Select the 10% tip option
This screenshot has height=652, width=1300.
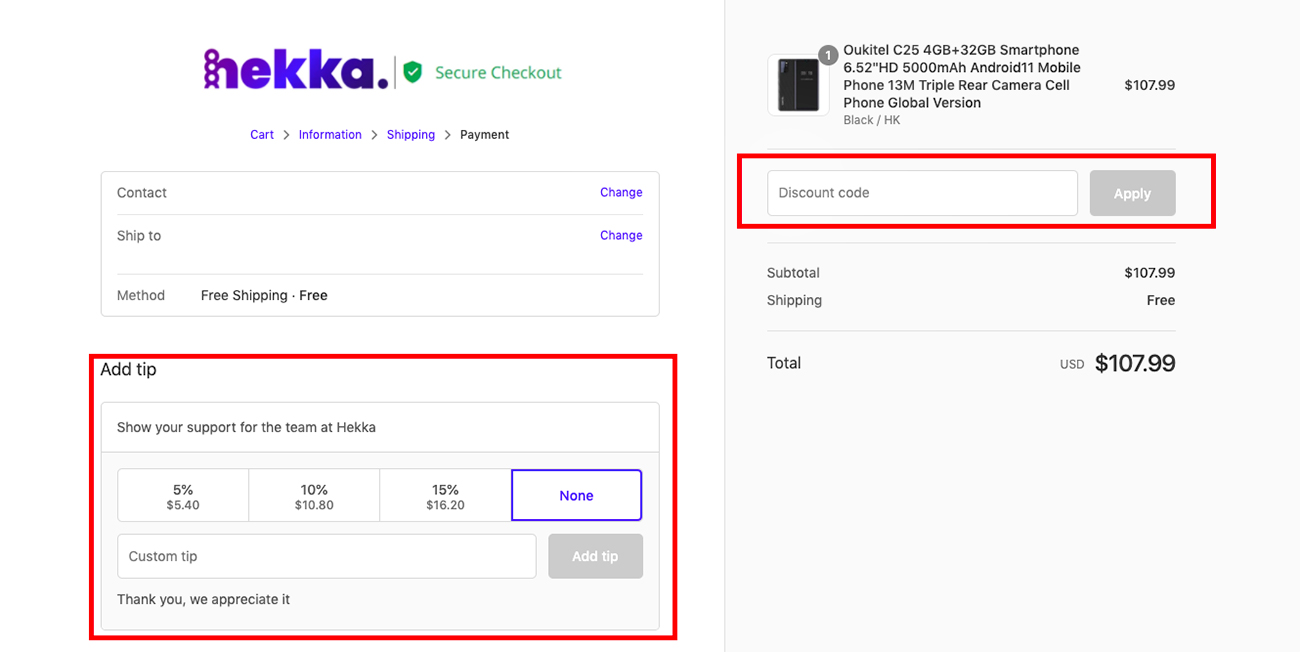[314, 496]
